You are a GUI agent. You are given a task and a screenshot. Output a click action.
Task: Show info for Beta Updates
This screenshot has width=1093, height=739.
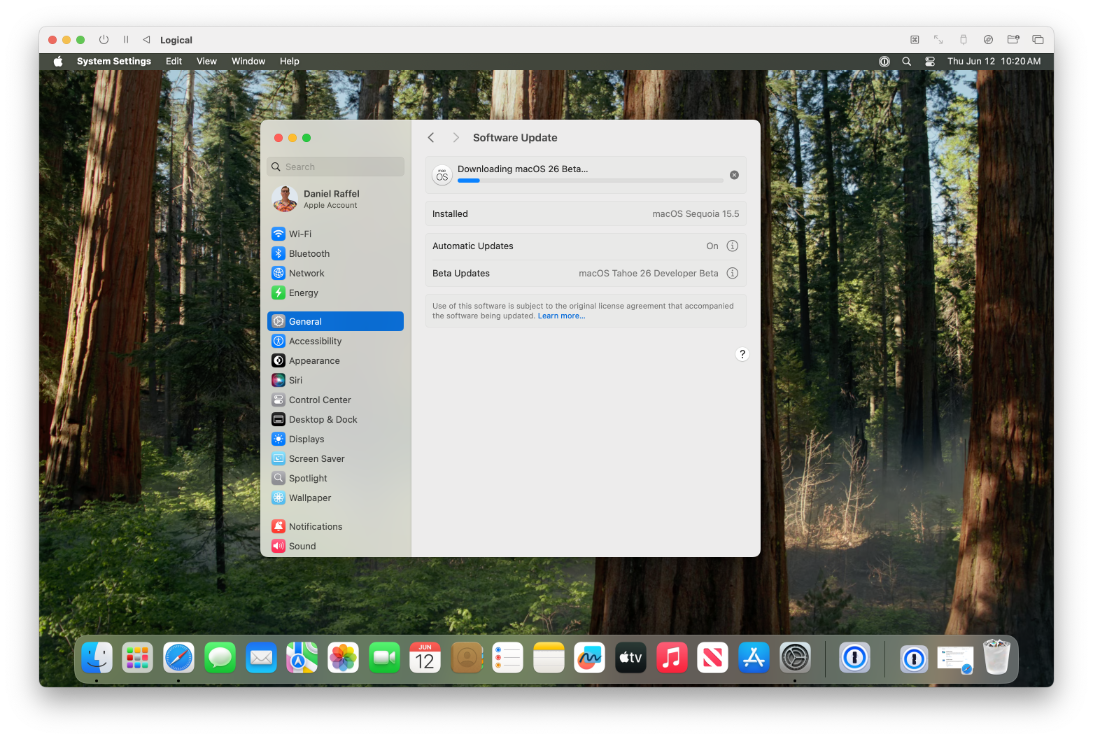732,273
